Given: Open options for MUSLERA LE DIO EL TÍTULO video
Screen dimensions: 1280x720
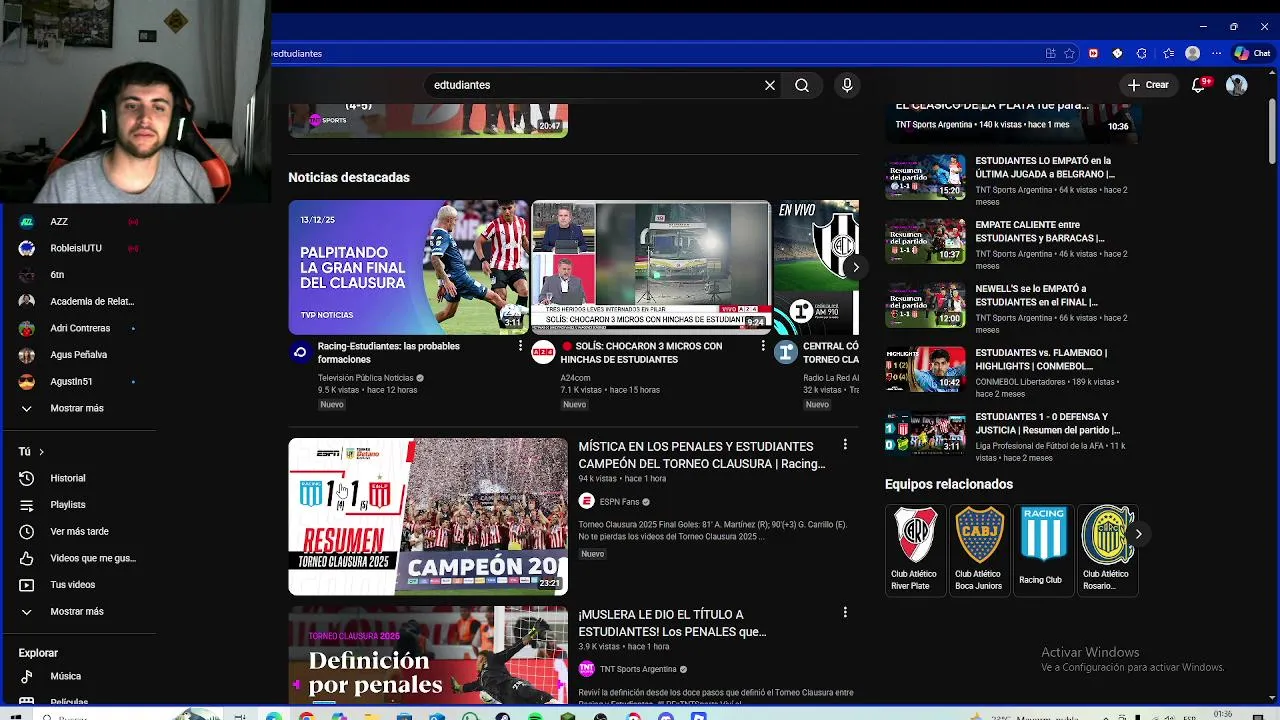Looking at the screenshot, I should 845,612.
